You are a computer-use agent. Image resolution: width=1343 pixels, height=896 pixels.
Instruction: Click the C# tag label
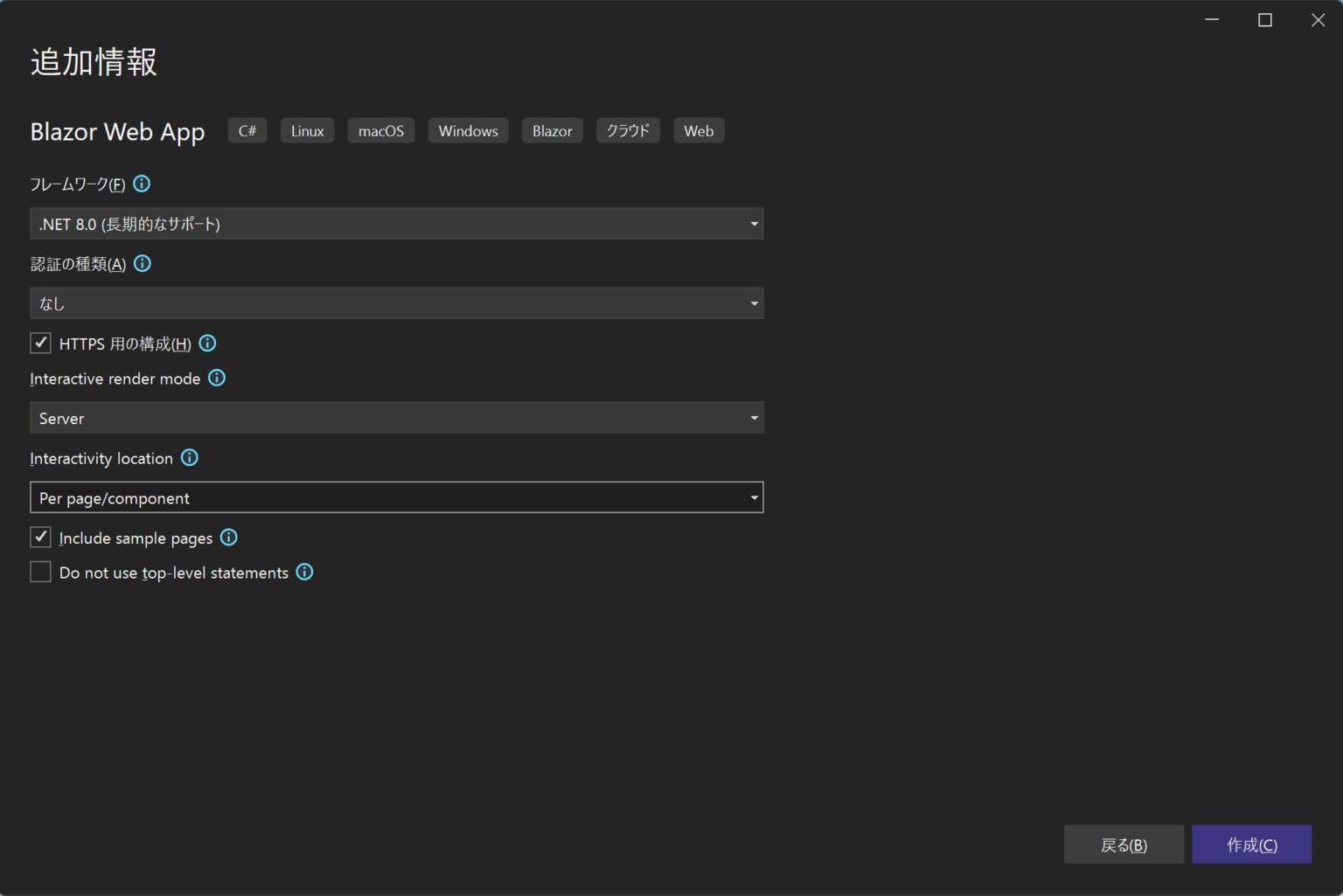[247, 131]
